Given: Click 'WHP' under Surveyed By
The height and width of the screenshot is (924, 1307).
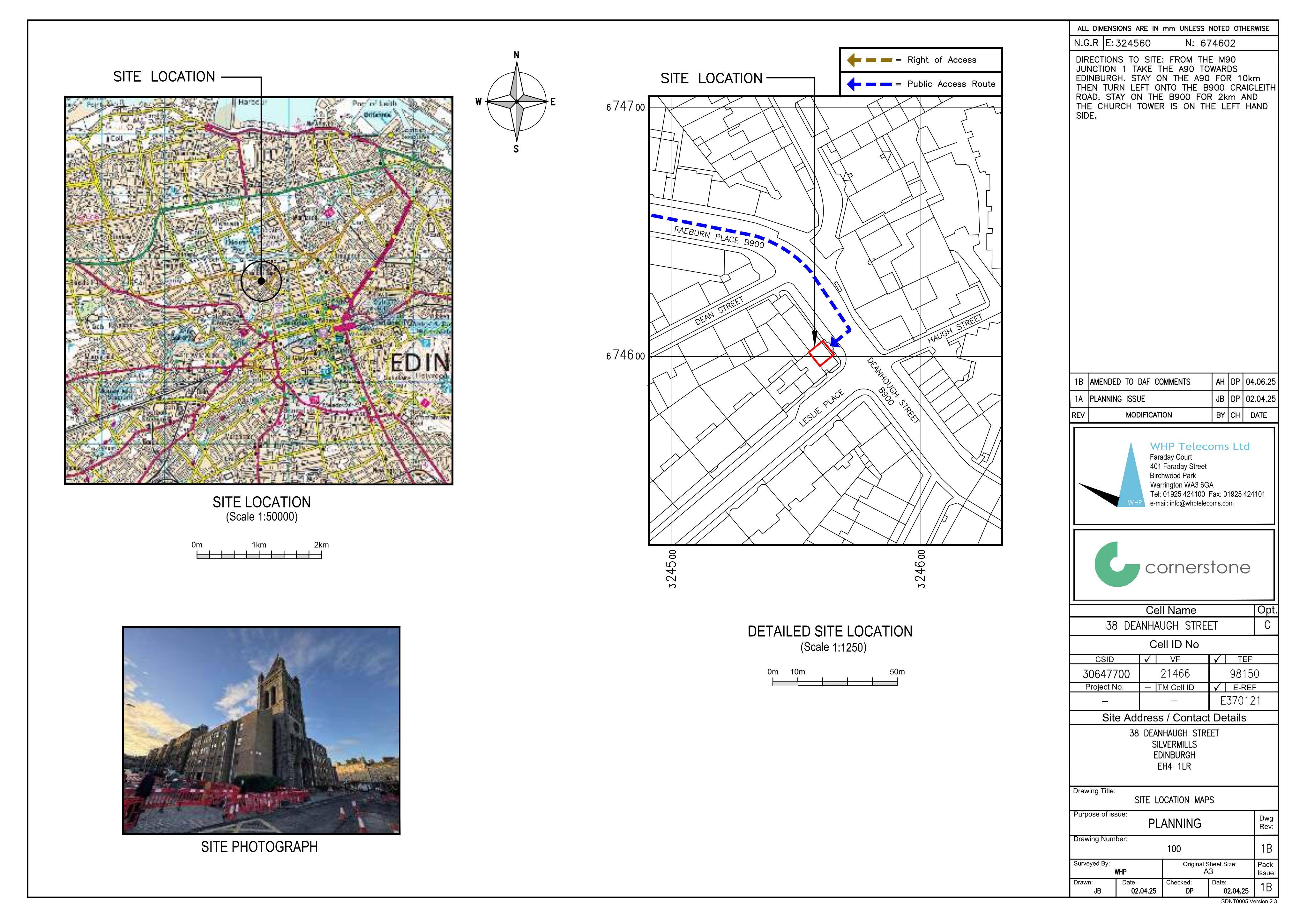Looking at the screenshot, I should pos(1120,872).
